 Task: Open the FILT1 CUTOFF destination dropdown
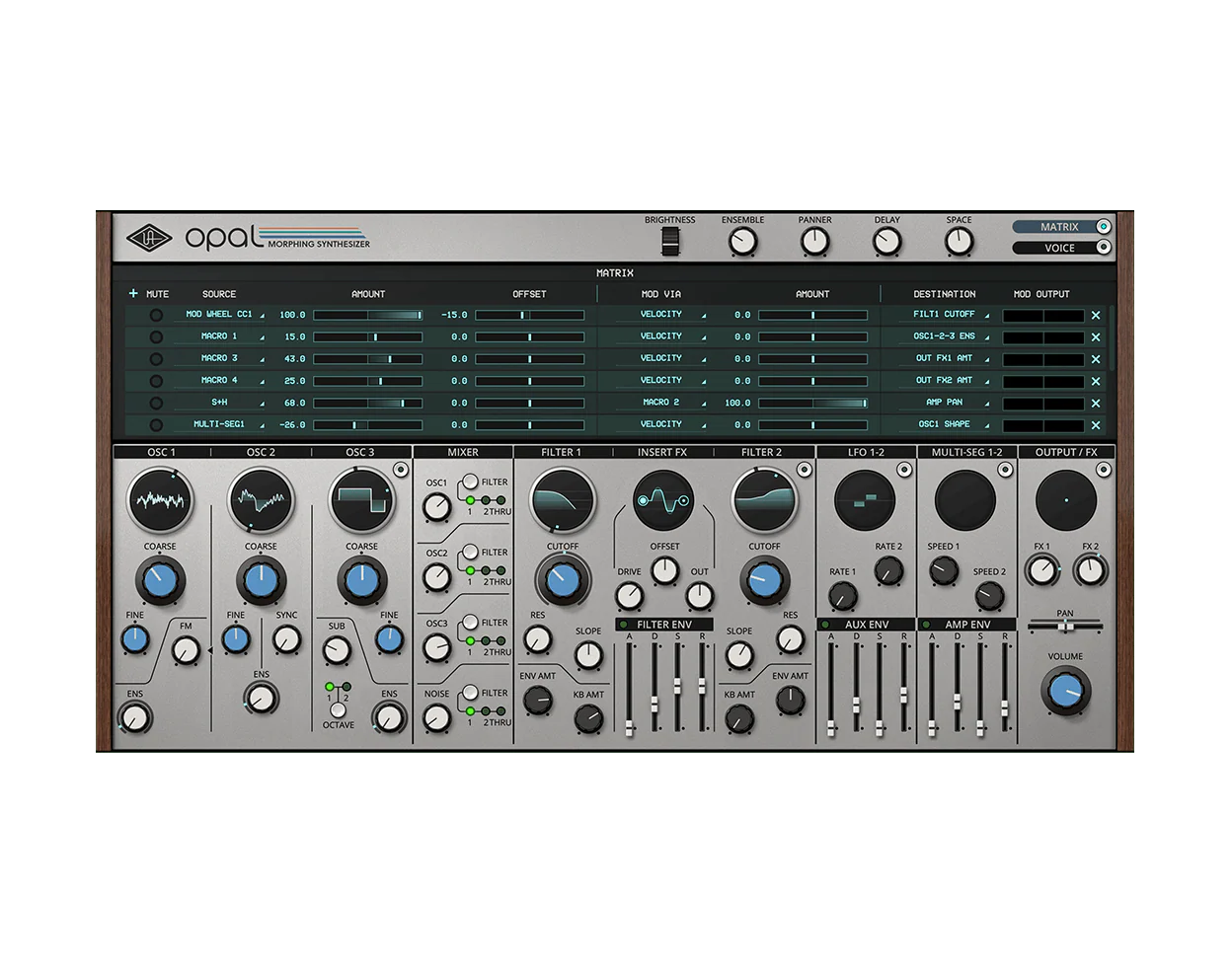click(x=945, y=315)
